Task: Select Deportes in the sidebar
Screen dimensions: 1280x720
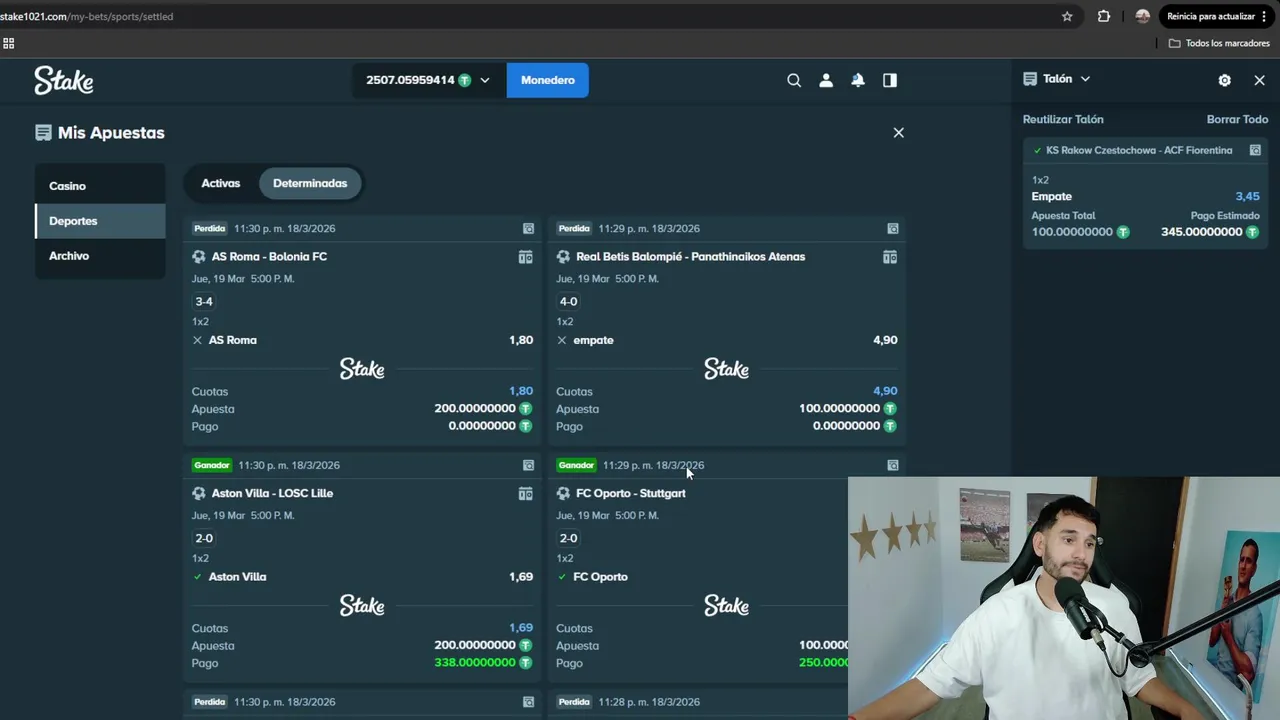Action: pos(100,221)
